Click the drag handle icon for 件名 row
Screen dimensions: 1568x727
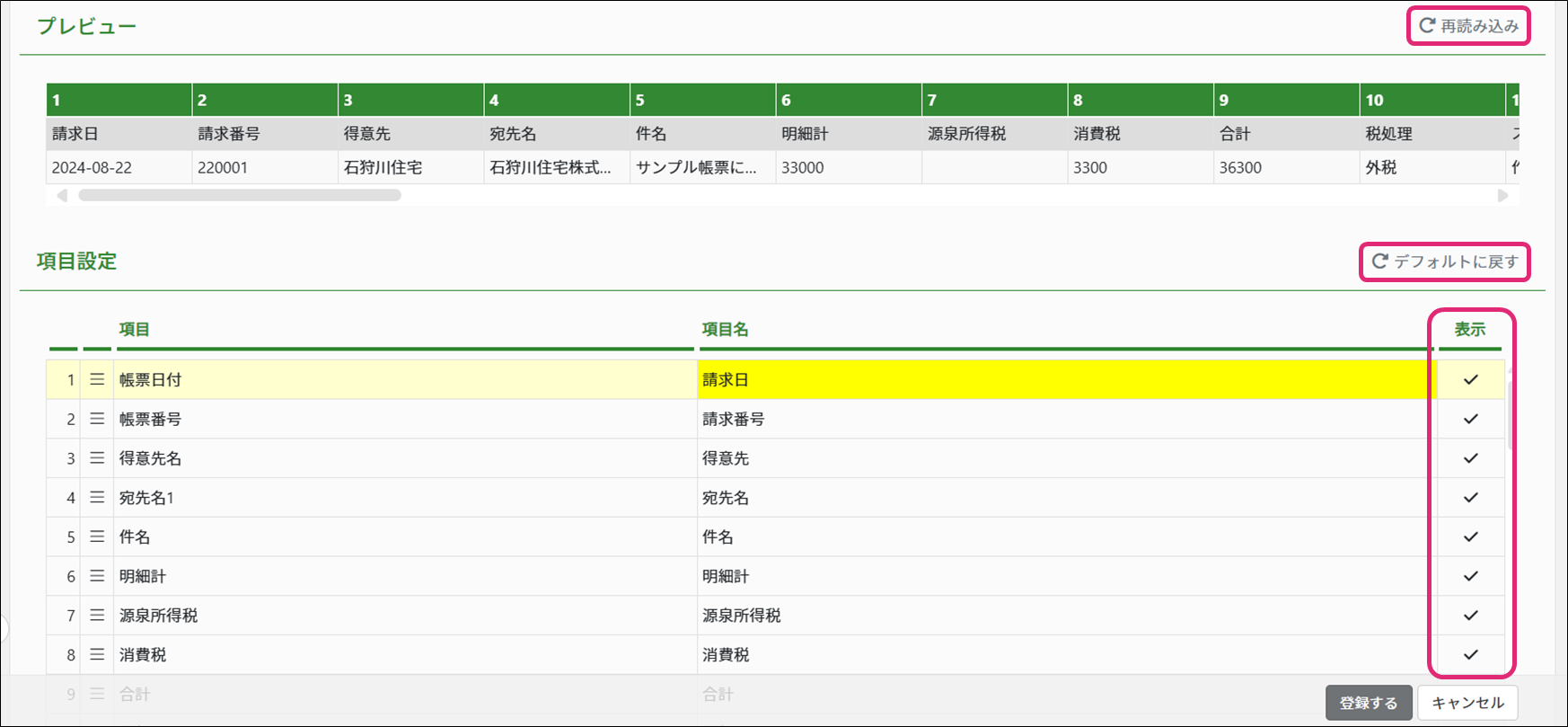pyautogui.click(x=97, y=536)
